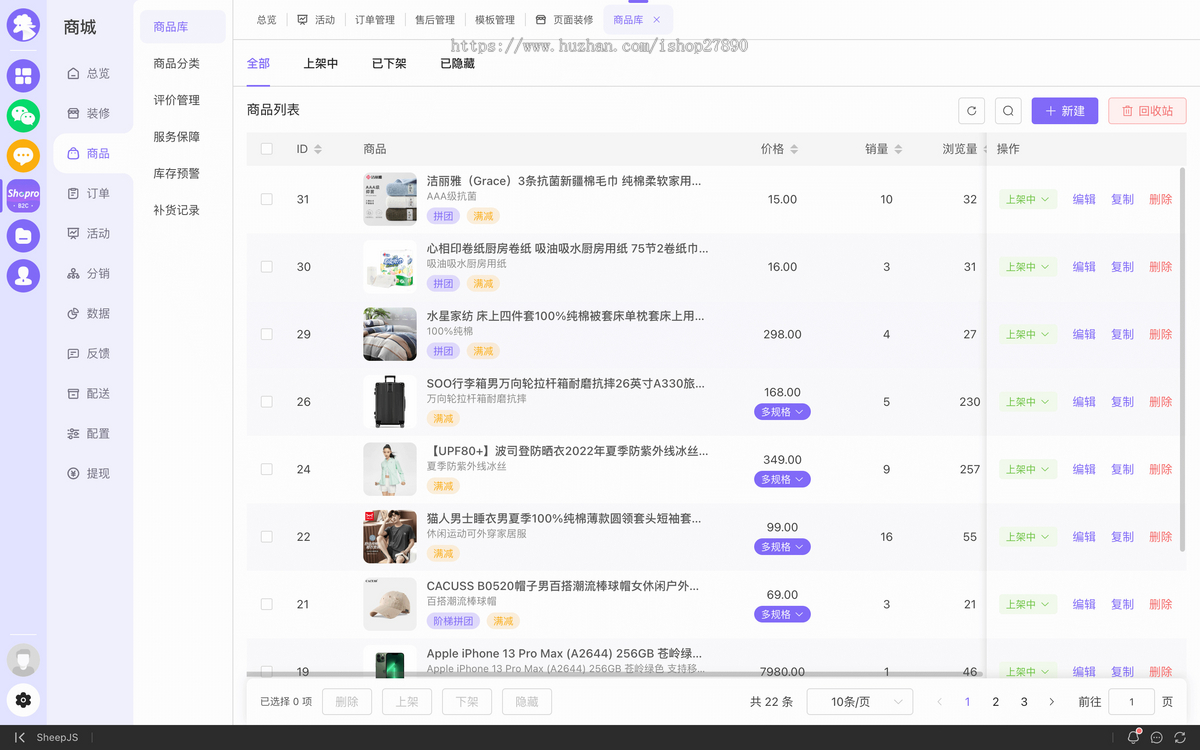Click the collapse sidebar icon near SheepJS
The width and height of the screenshot is (1200, 750).
click(20, 737)
